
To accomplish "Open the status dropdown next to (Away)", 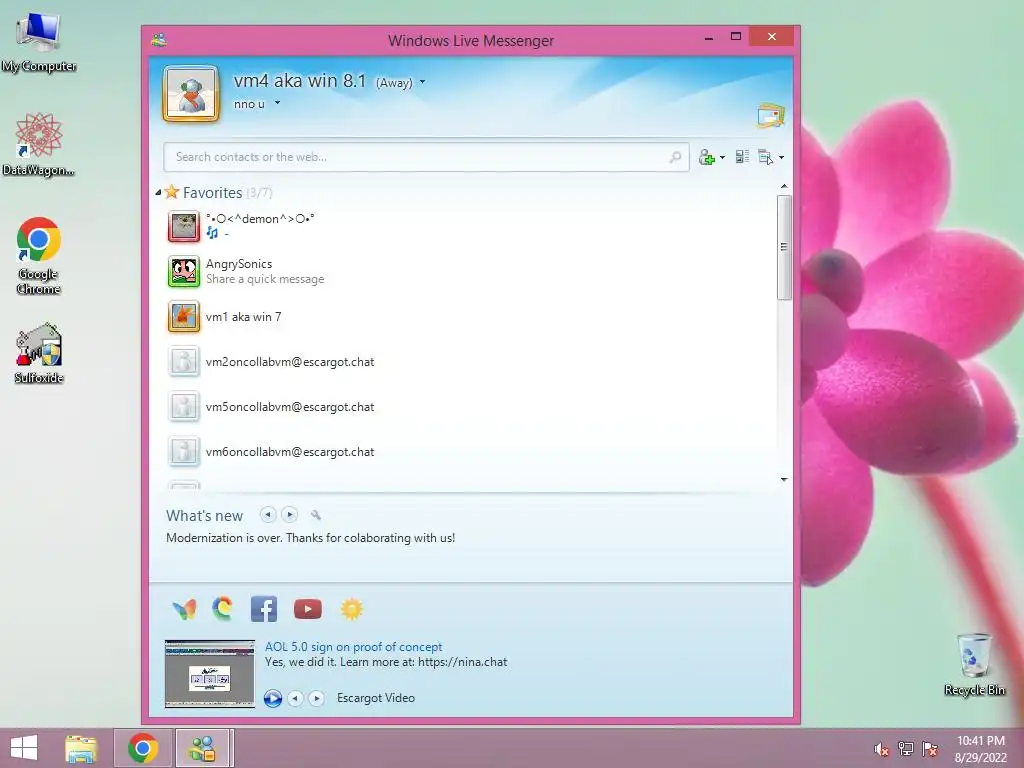I will pyautogui.click(x=423, y=82).
